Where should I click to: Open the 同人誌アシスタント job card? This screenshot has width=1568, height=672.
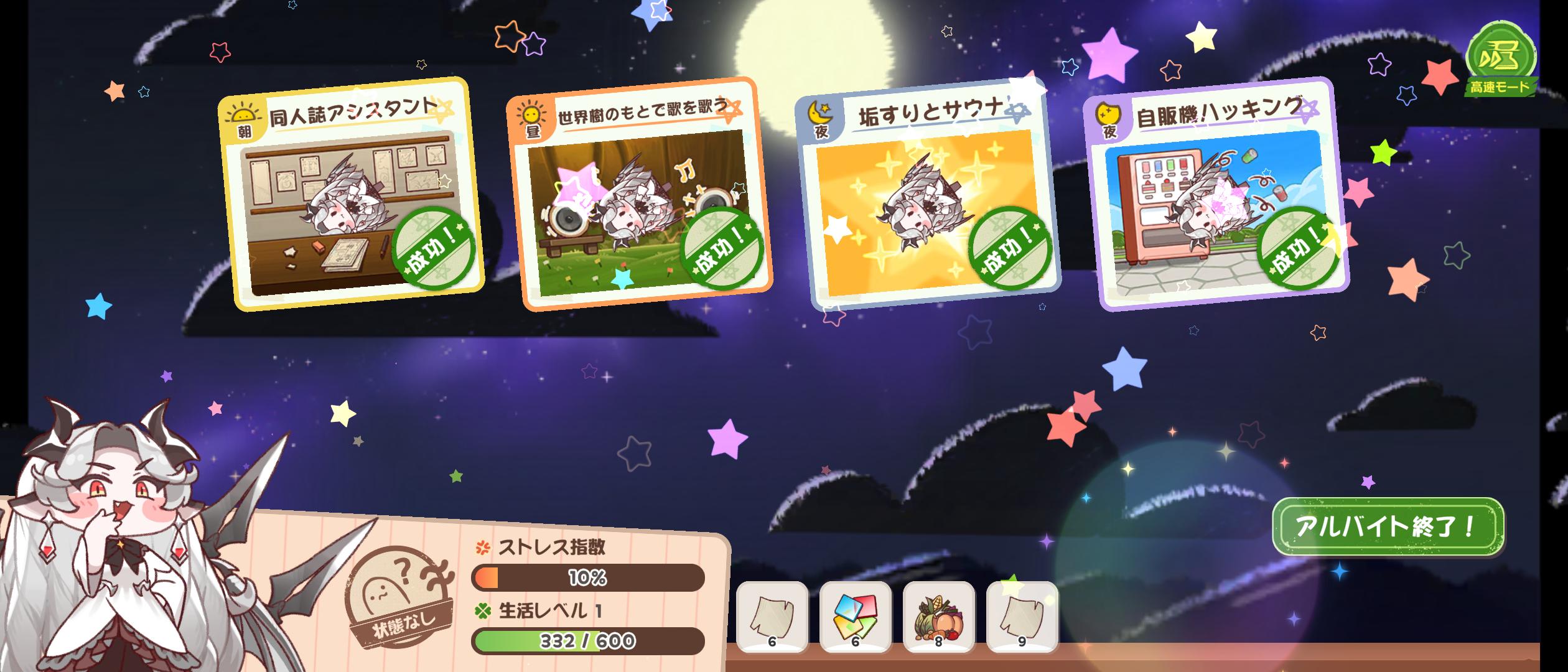point(352,194)
